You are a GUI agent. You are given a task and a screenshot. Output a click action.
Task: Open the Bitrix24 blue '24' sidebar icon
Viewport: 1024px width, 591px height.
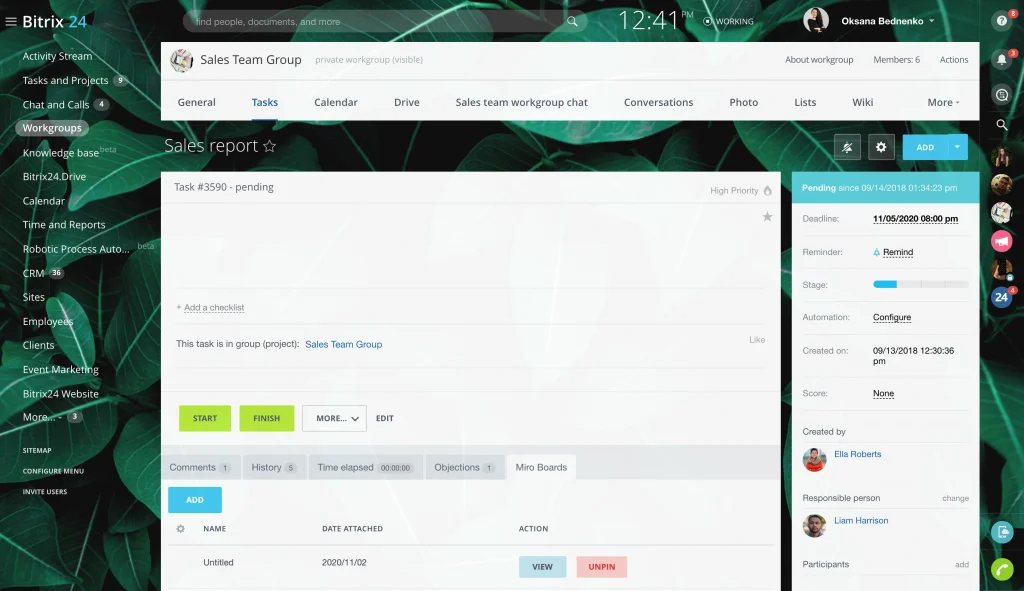(x=1001, y=297)
